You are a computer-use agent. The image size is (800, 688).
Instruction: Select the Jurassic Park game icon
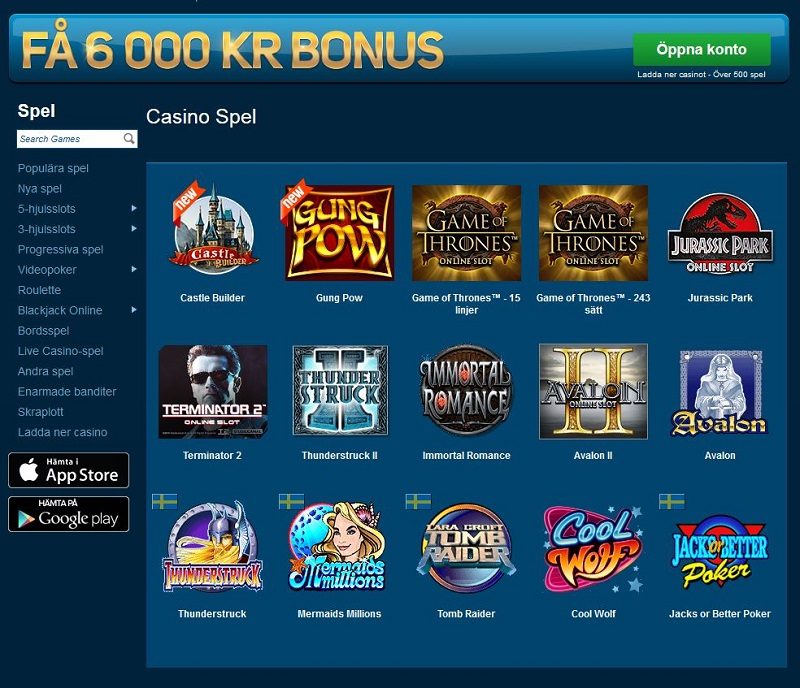point(720,233)
